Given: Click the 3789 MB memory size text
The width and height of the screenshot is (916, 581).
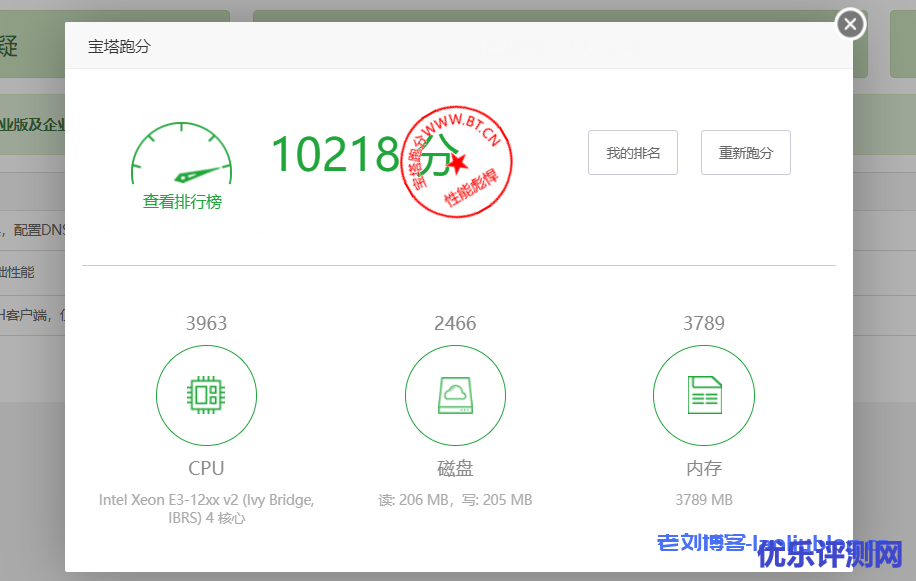Looking at the screenshot, I should coord(704,500).
